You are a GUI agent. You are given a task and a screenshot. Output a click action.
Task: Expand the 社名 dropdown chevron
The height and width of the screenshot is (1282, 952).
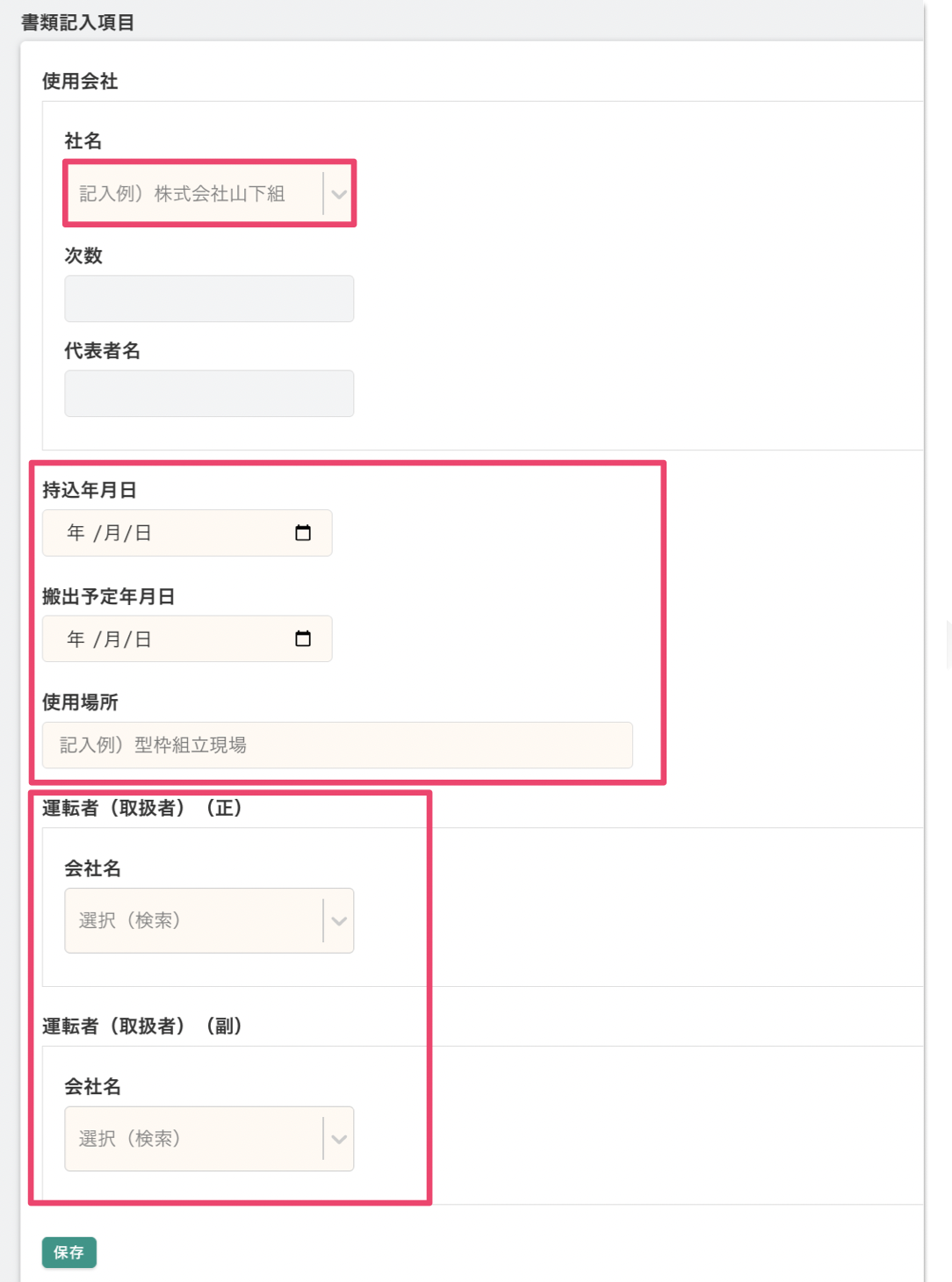339,194
